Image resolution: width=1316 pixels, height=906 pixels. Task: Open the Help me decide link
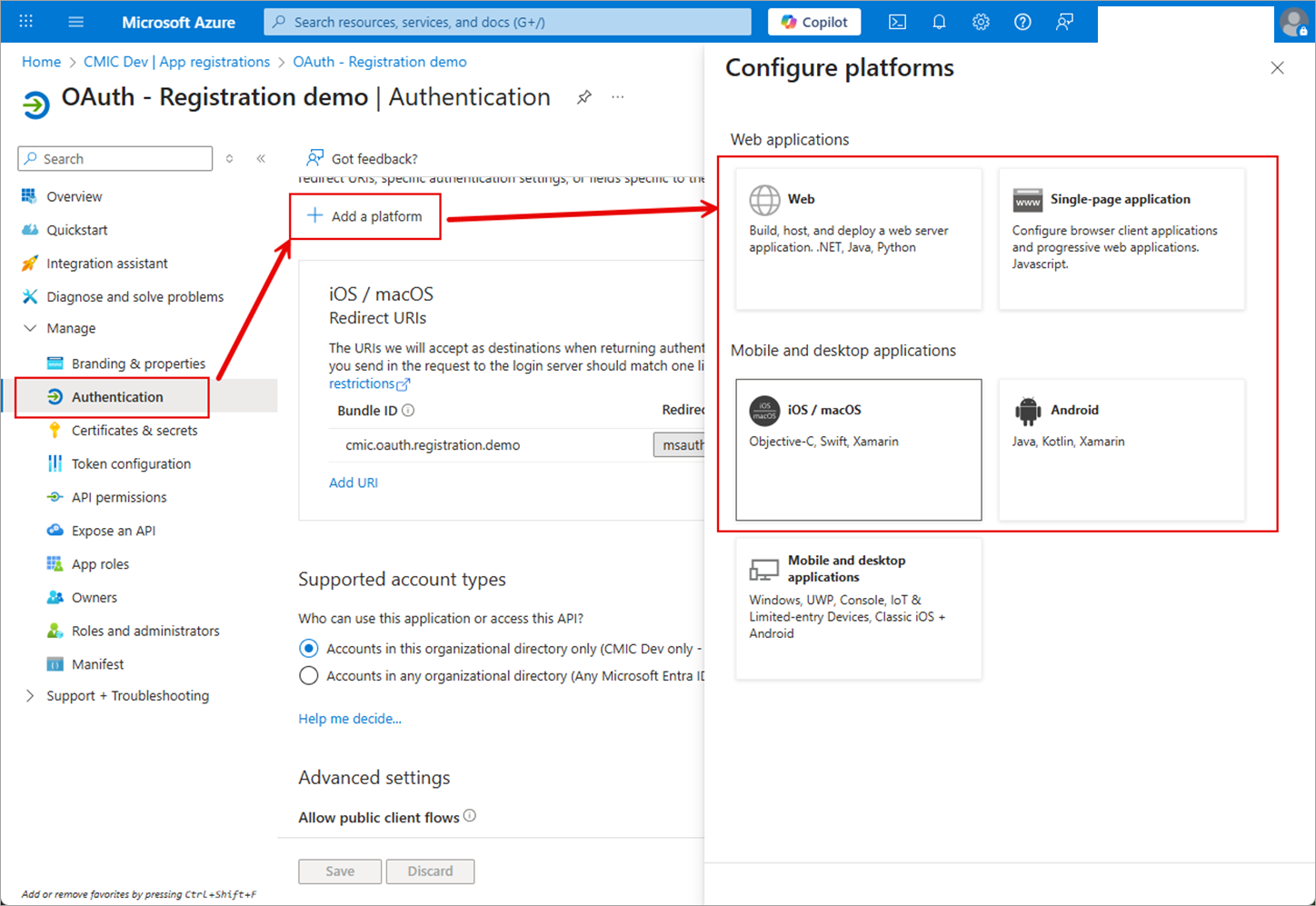coord(350,718)
